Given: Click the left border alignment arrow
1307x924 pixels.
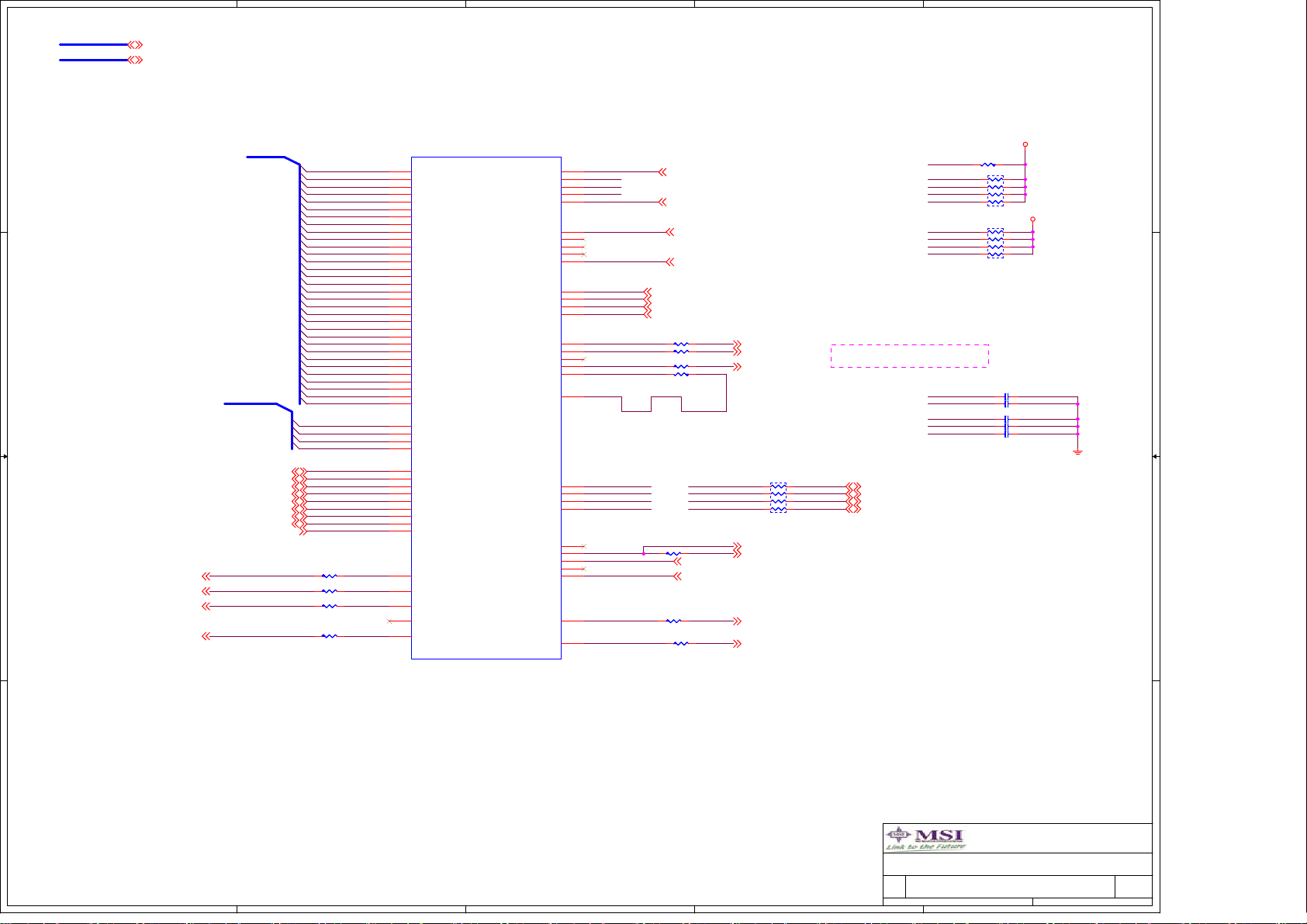Looking at the screenshot, I should (5, 457).
